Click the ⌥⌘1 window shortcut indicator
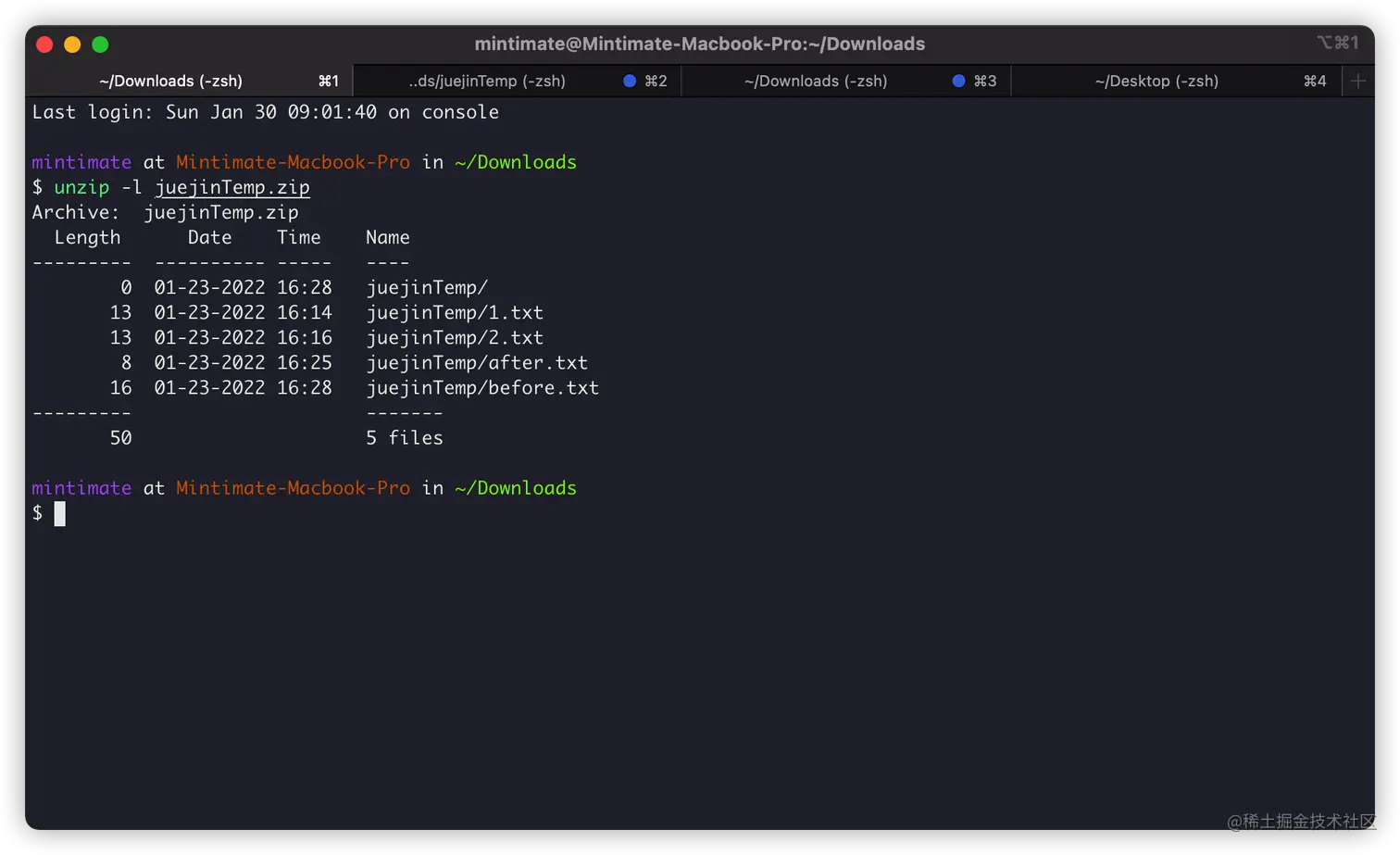1400x855 pixels. [x=1338, y=43]
